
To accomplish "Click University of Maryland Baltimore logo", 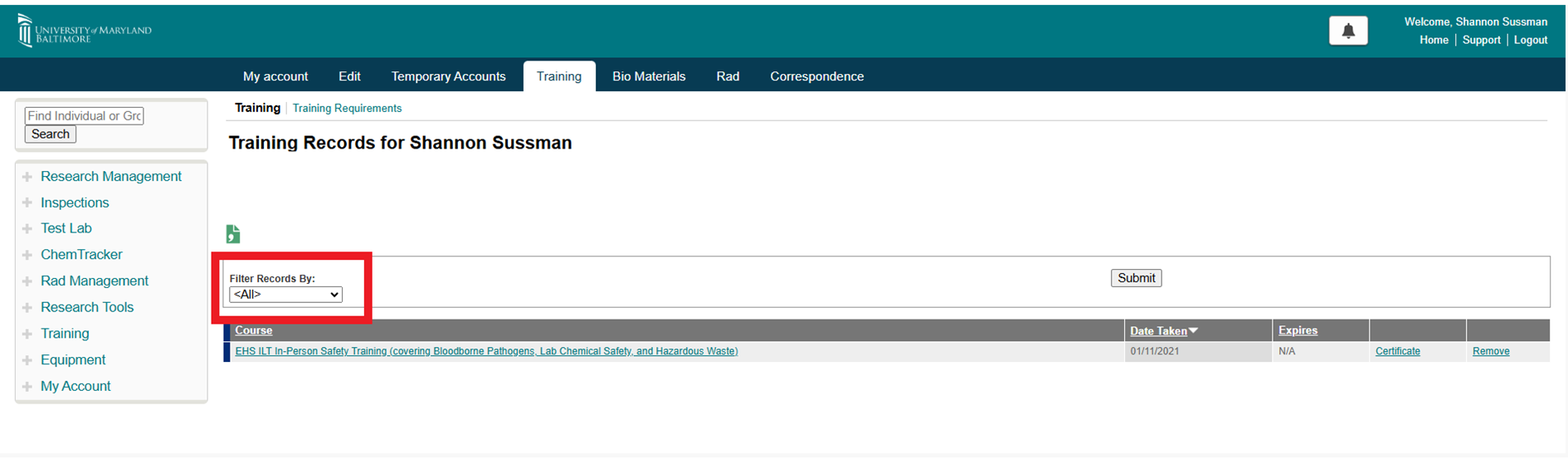I will [84, 32].
